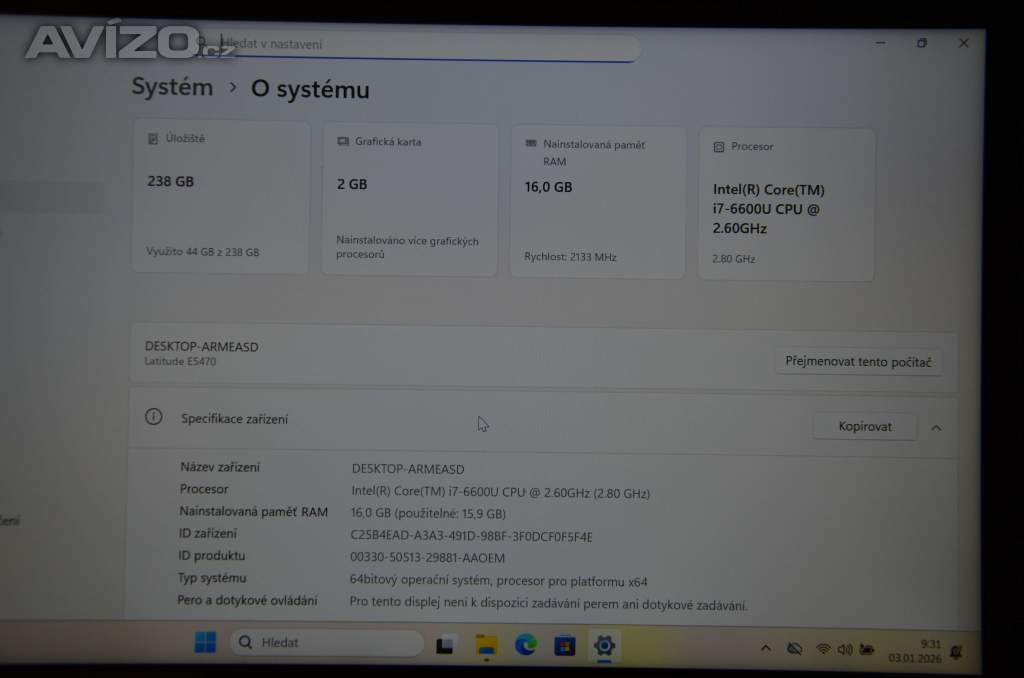Open the notification bell icon

(956, 652)
